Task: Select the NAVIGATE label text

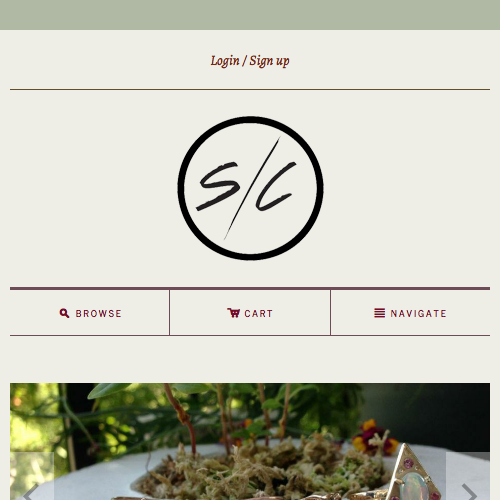Action: point(418,314)
